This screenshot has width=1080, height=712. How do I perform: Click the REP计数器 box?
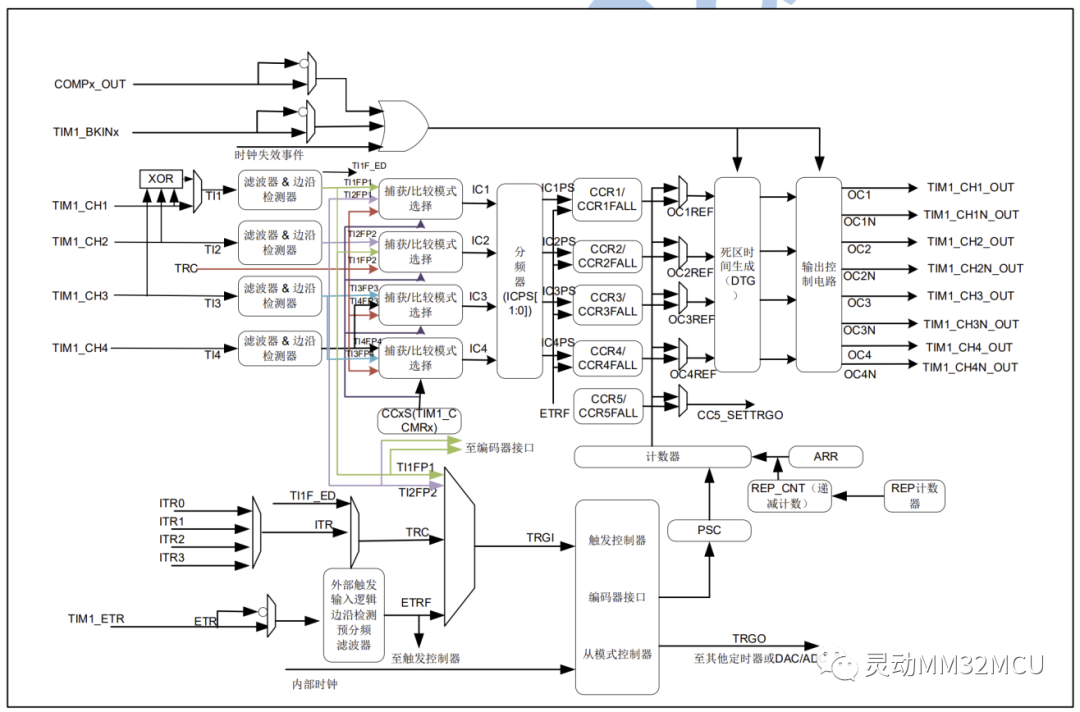click(x=914, y=496)
